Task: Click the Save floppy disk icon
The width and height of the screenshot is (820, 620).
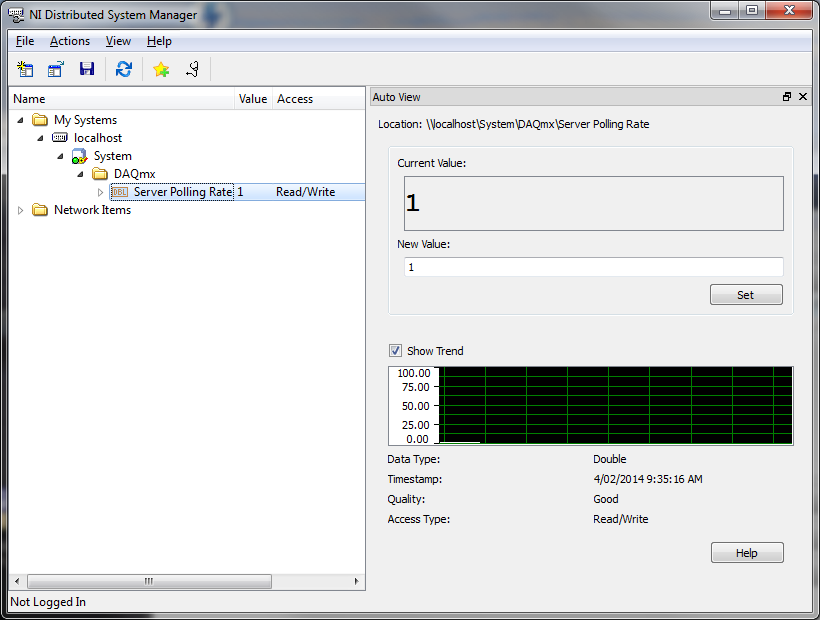Action: click(87, 69)
